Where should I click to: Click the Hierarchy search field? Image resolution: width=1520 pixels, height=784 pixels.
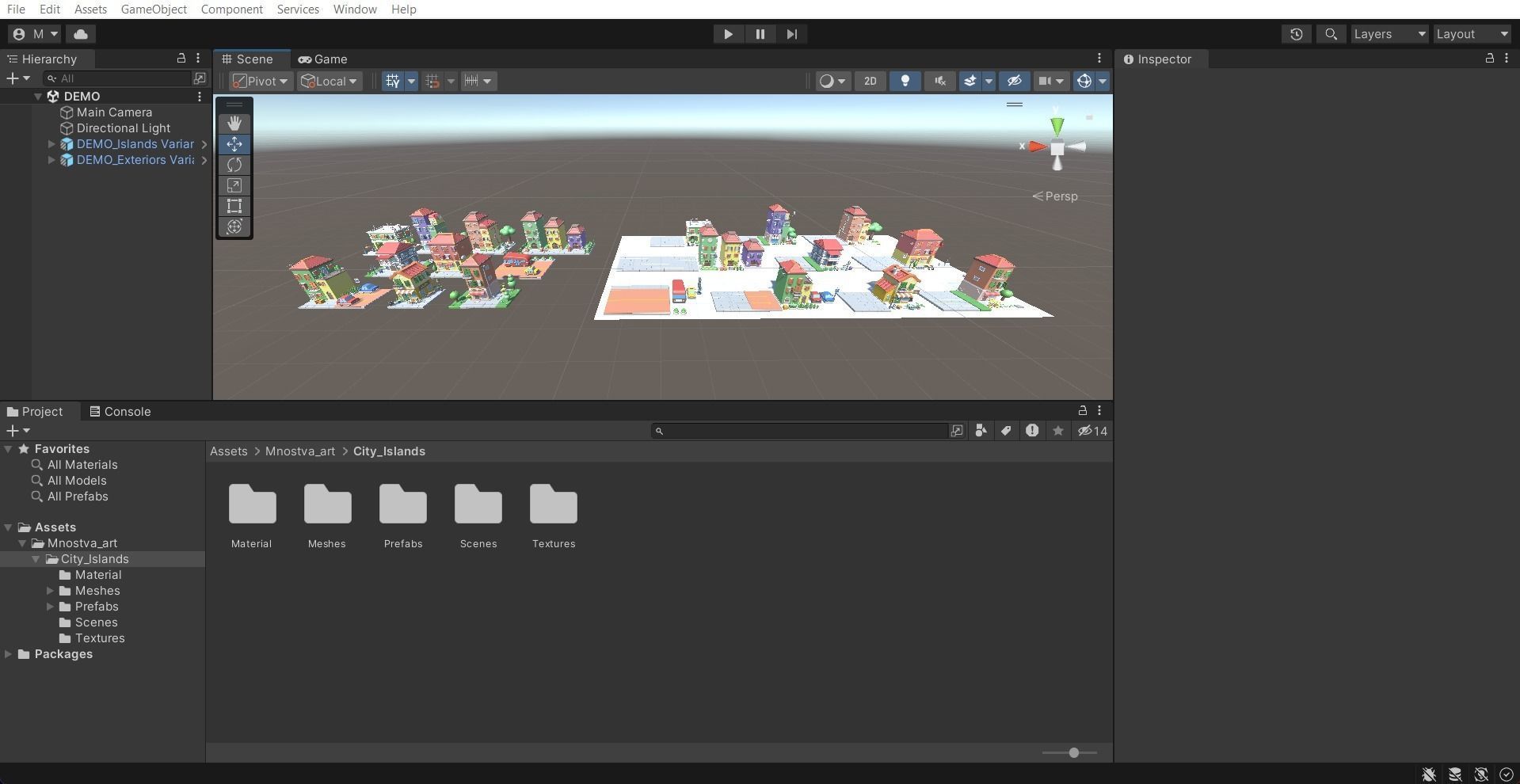tap(119, 78)
